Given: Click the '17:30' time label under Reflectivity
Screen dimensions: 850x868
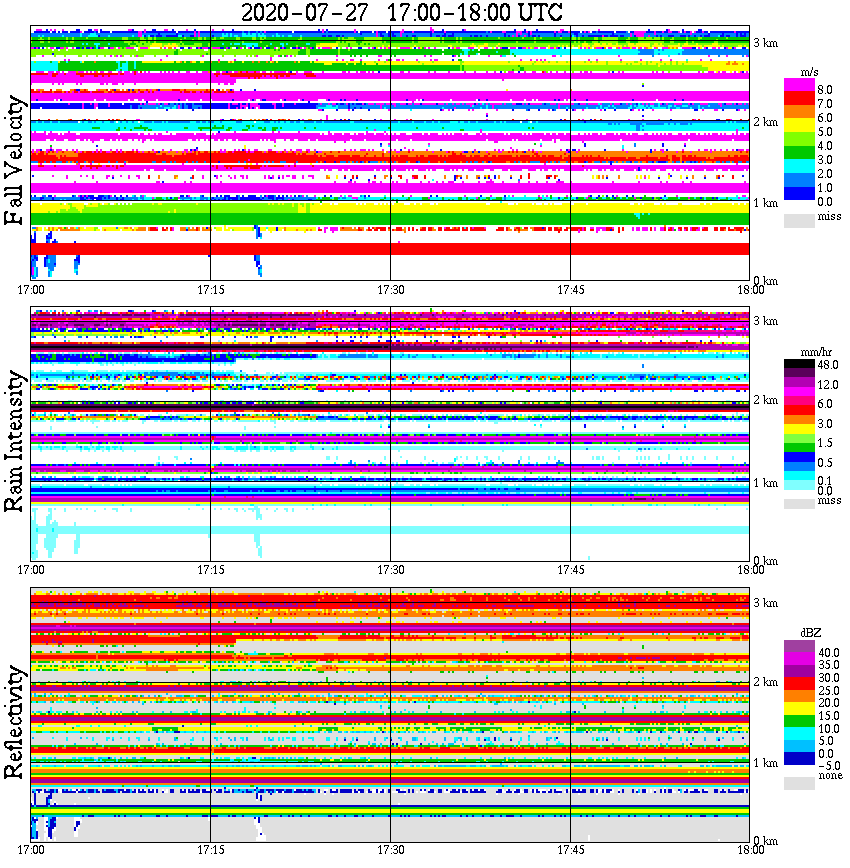Looking at the screenshot, I should point(391,850).
